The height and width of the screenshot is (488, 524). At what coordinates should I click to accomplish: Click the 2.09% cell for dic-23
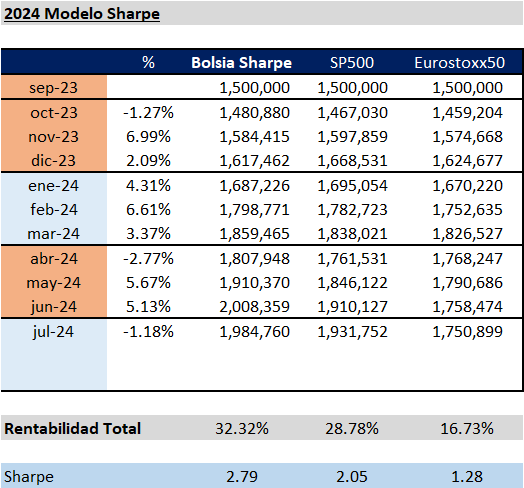coord(148,161)
